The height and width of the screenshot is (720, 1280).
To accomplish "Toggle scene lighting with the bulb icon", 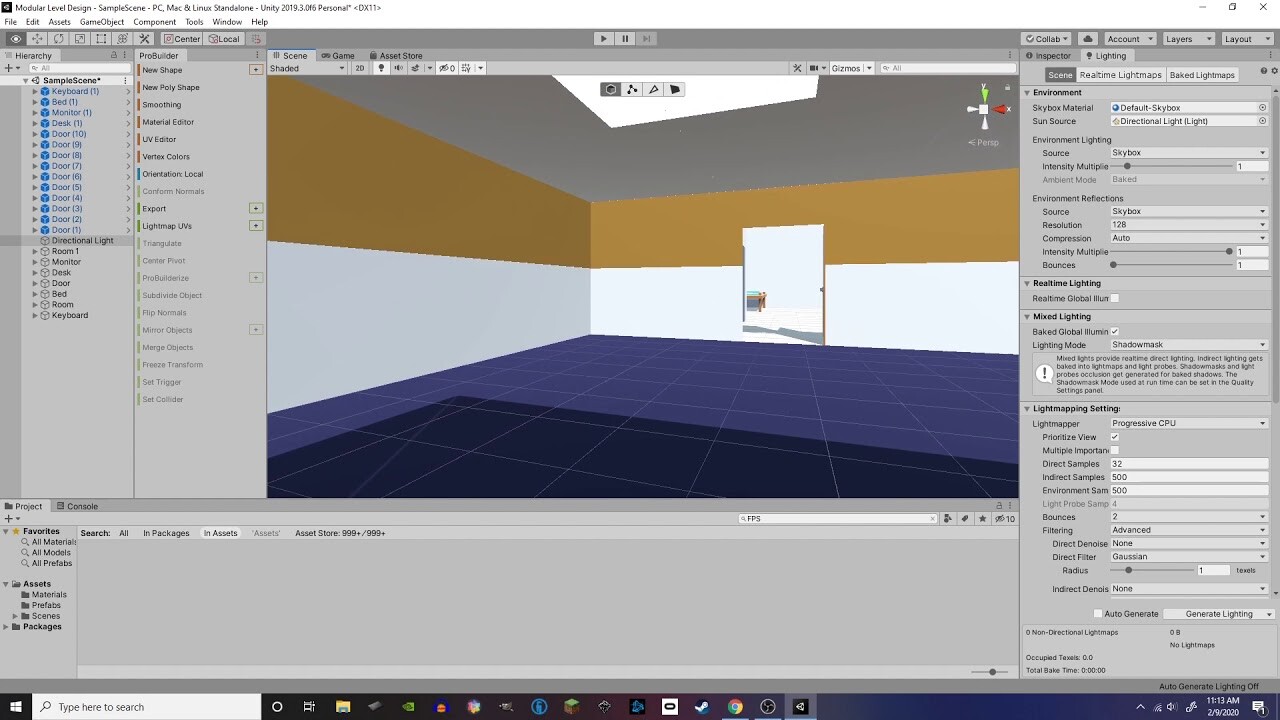I will (381, 68).
